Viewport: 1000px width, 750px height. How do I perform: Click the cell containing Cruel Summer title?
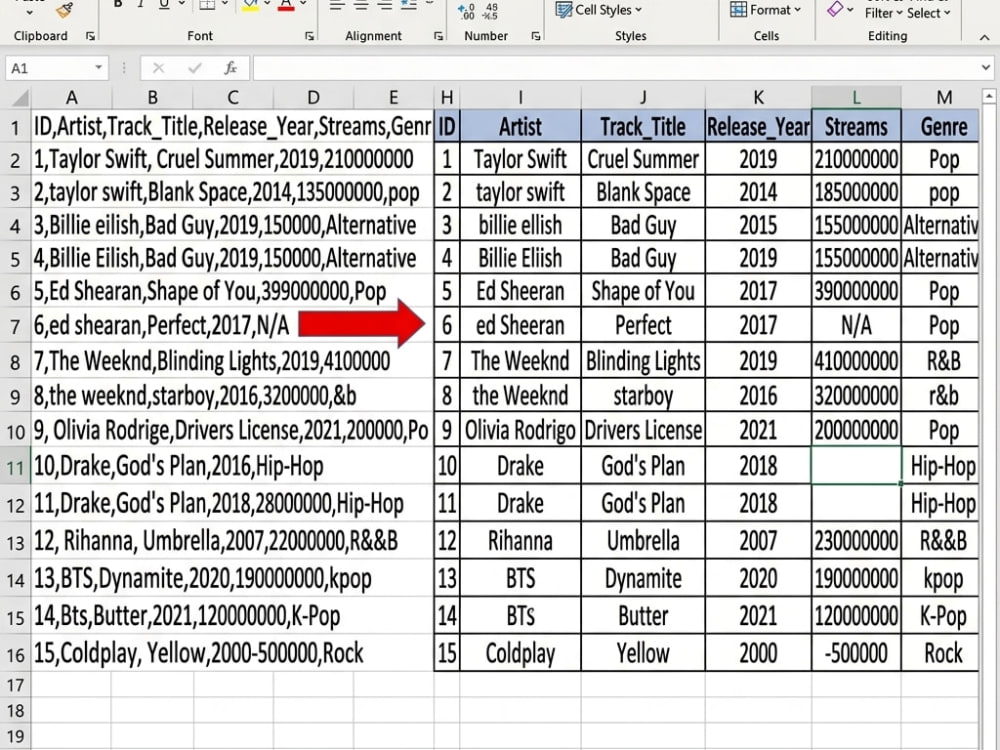pyautogui.click(x=643, y=159)
